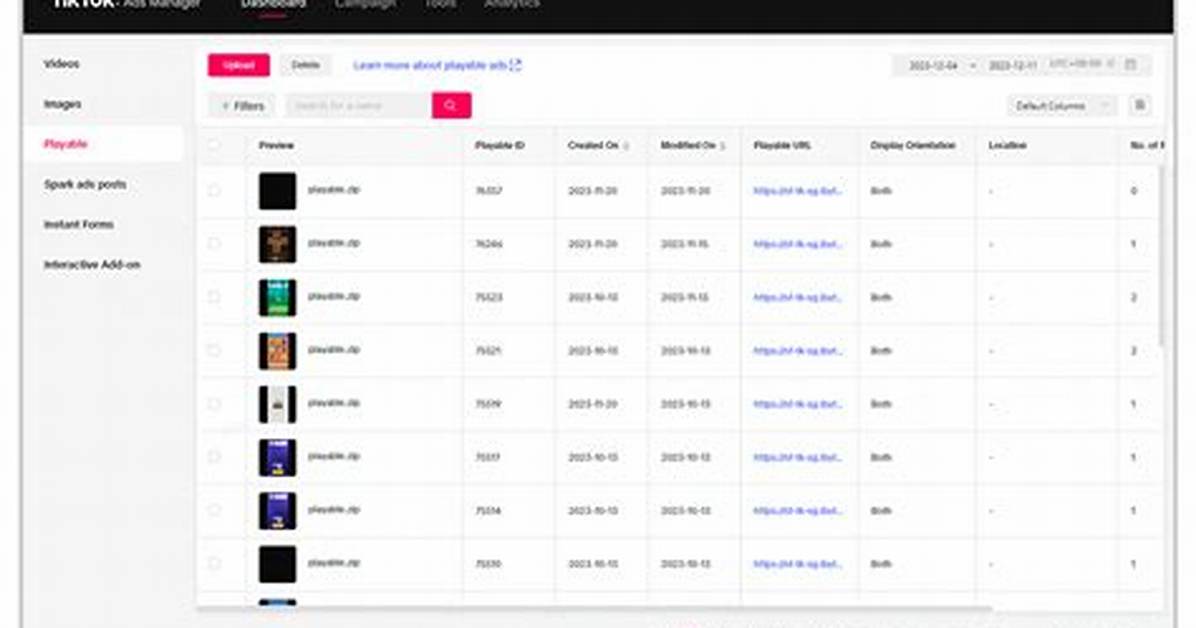Click the Search for a name field
The width and height of the screenshot is (1196, 628).
tap(358, 105)
